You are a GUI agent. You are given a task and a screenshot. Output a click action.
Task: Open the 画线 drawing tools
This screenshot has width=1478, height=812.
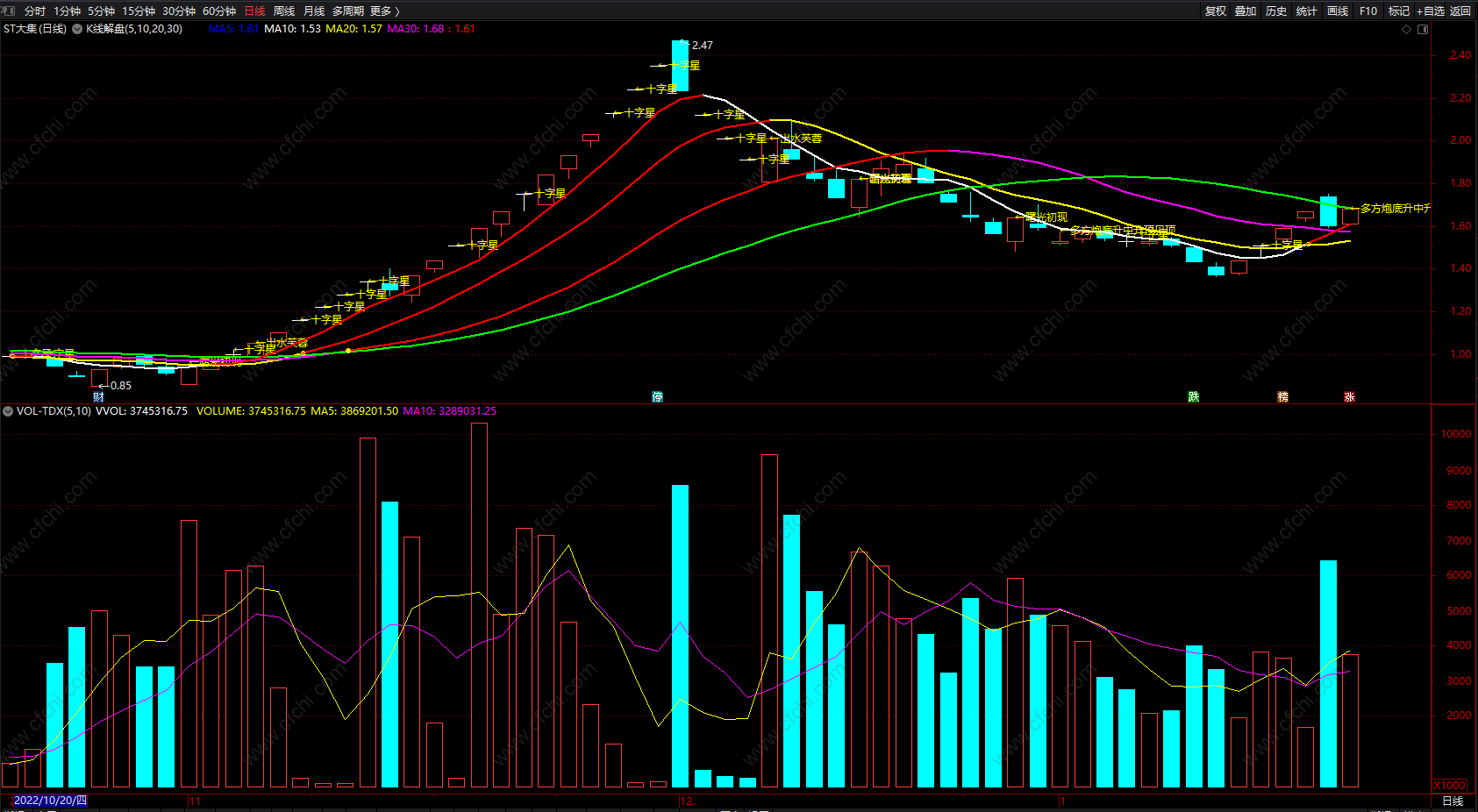point(1338,11)
